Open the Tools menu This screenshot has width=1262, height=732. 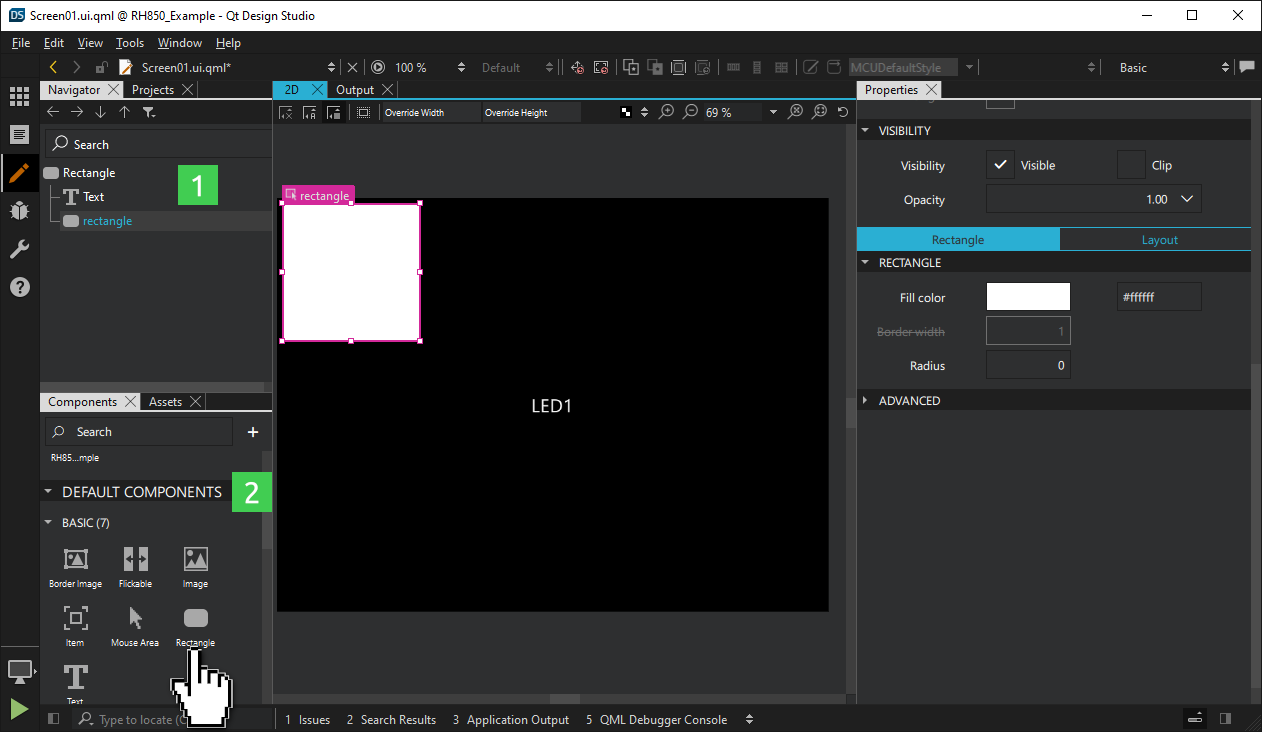(x=129, y=43)
